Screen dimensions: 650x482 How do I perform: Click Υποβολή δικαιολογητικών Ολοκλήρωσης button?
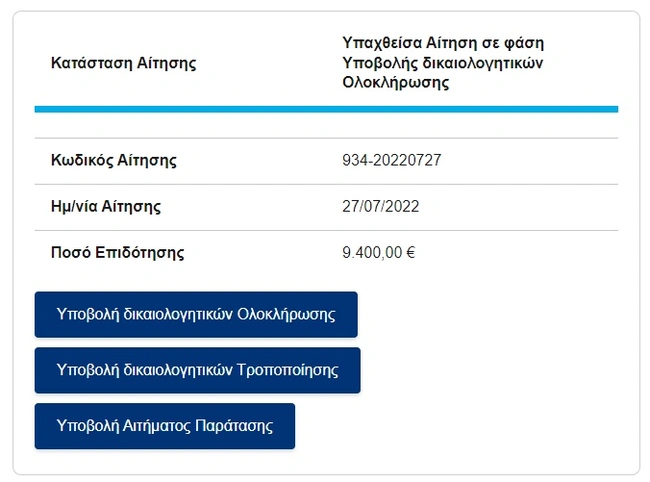(196, 314)
